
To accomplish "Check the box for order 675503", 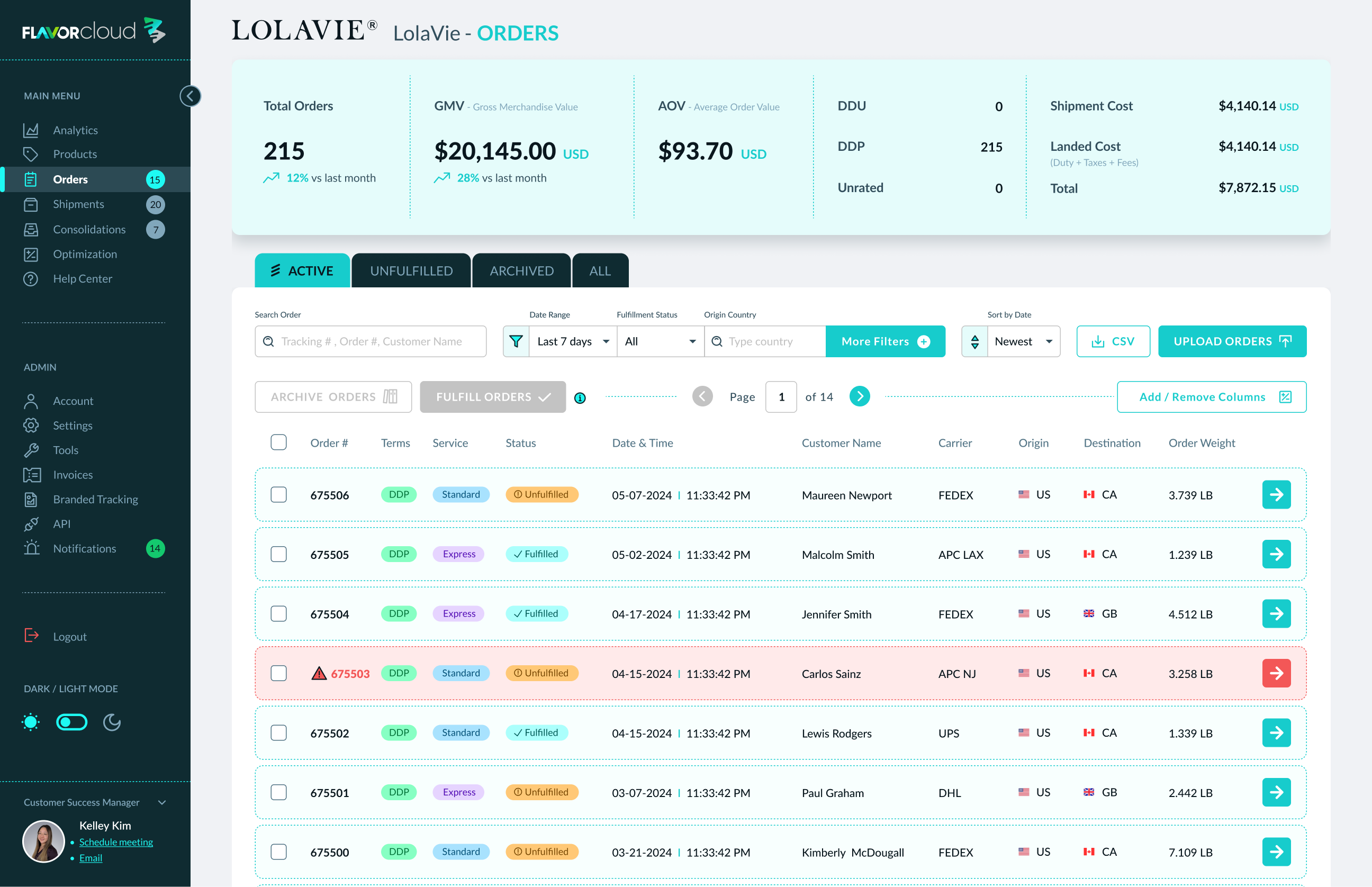I will click(279, 673).
